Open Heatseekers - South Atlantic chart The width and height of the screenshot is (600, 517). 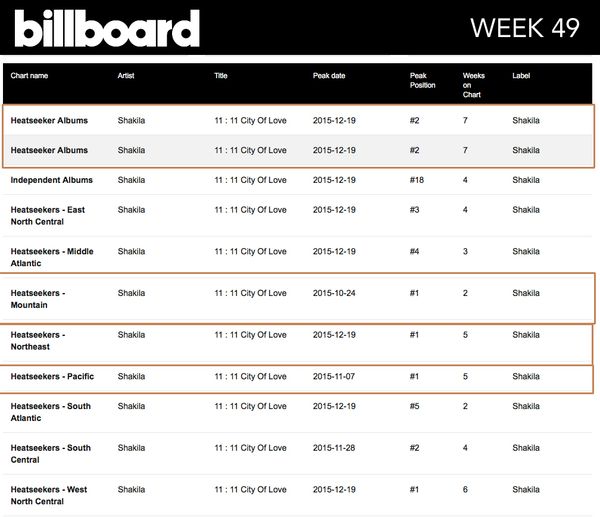tap(51, 412)
